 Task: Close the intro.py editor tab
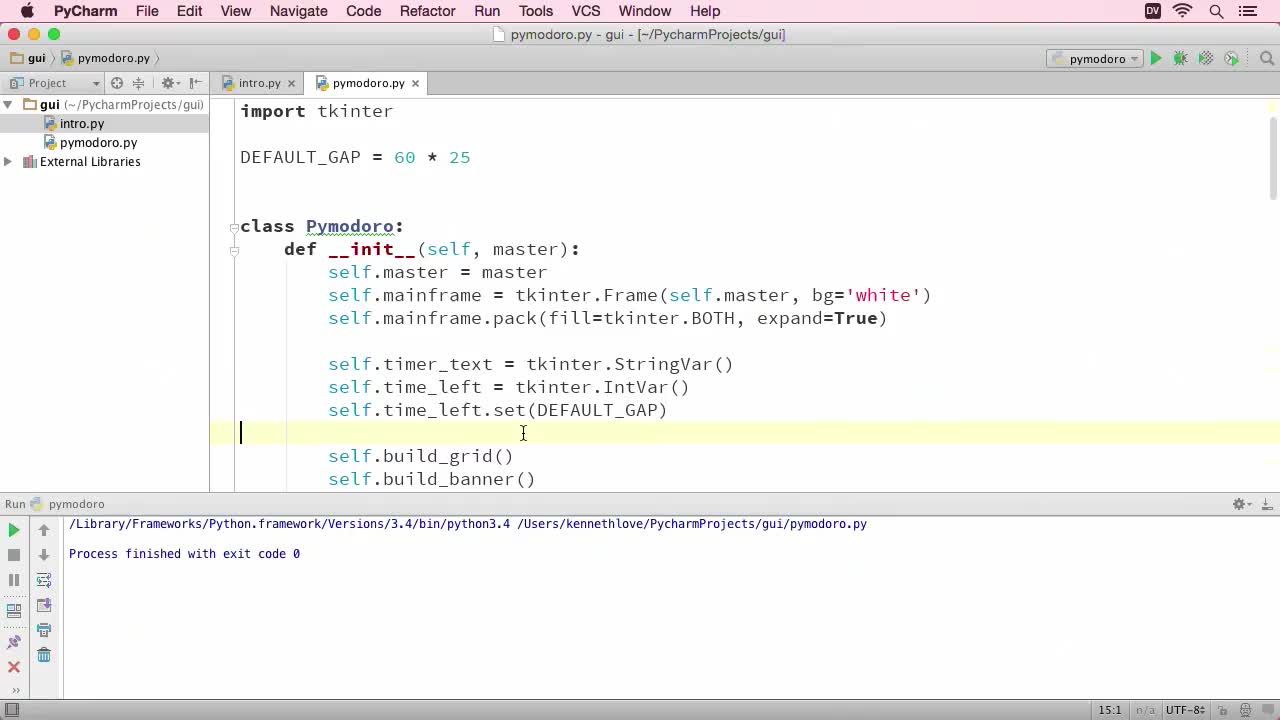[x=291, y=83]
